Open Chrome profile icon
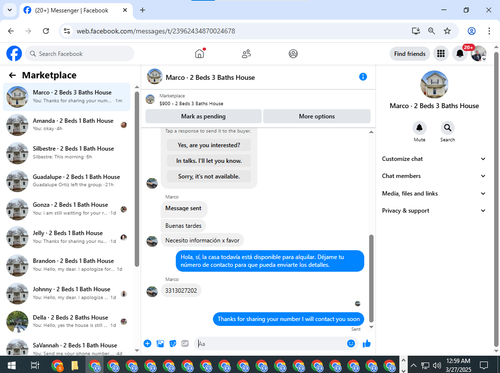 (472, 31)
